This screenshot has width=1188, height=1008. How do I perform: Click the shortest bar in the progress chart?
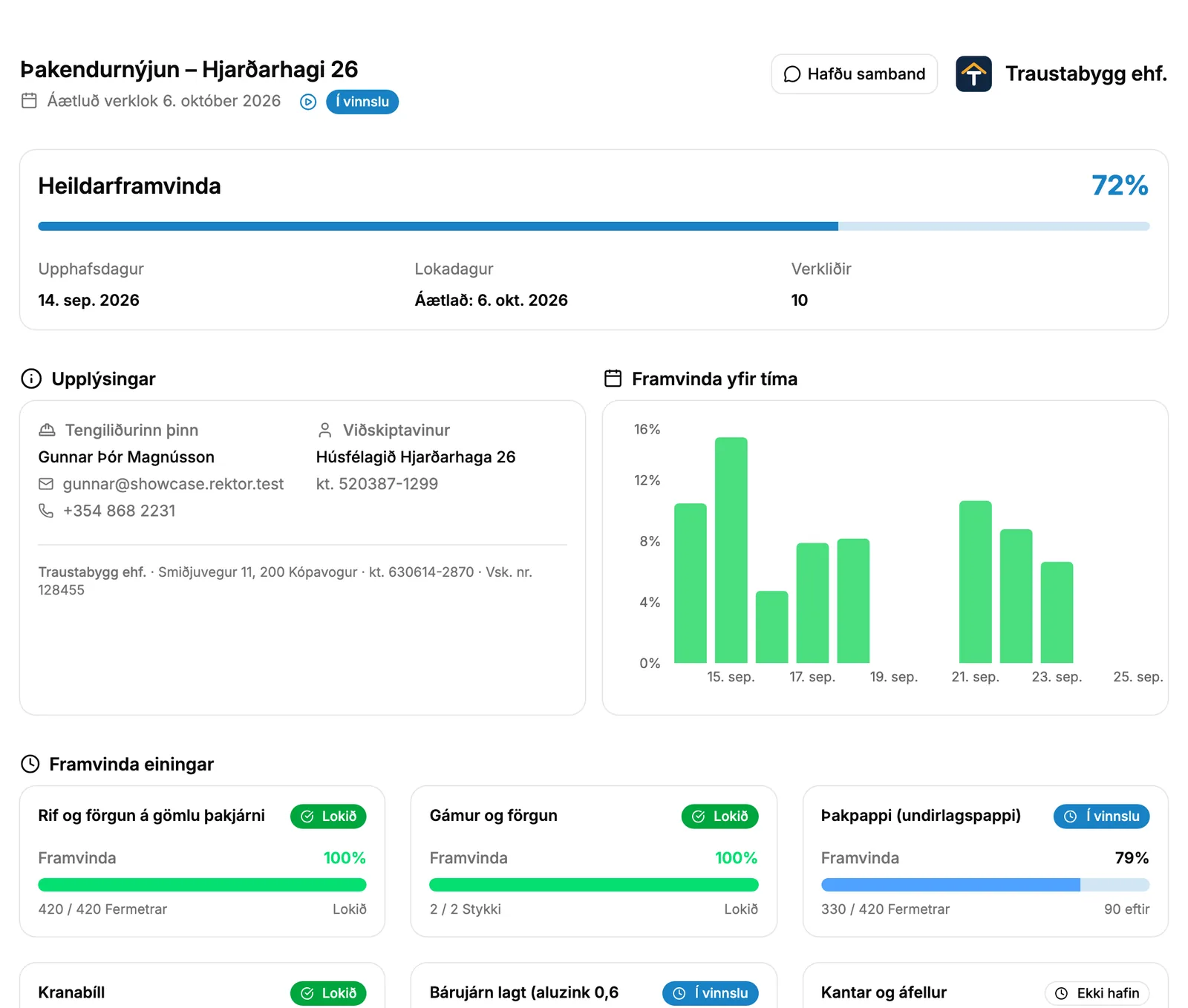[x=772, y=627]
